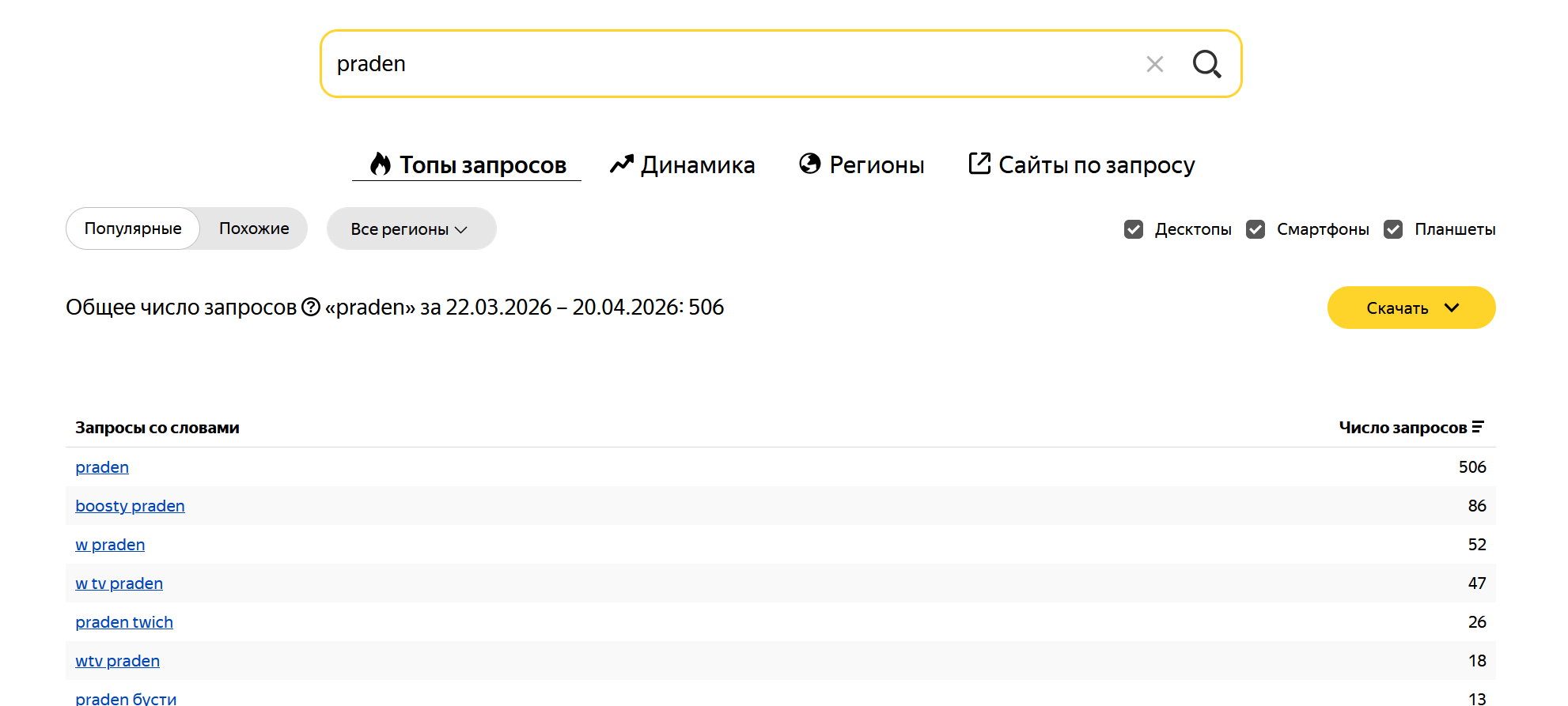Uncheck the Десктопы checkbox

click(1134, 229)
